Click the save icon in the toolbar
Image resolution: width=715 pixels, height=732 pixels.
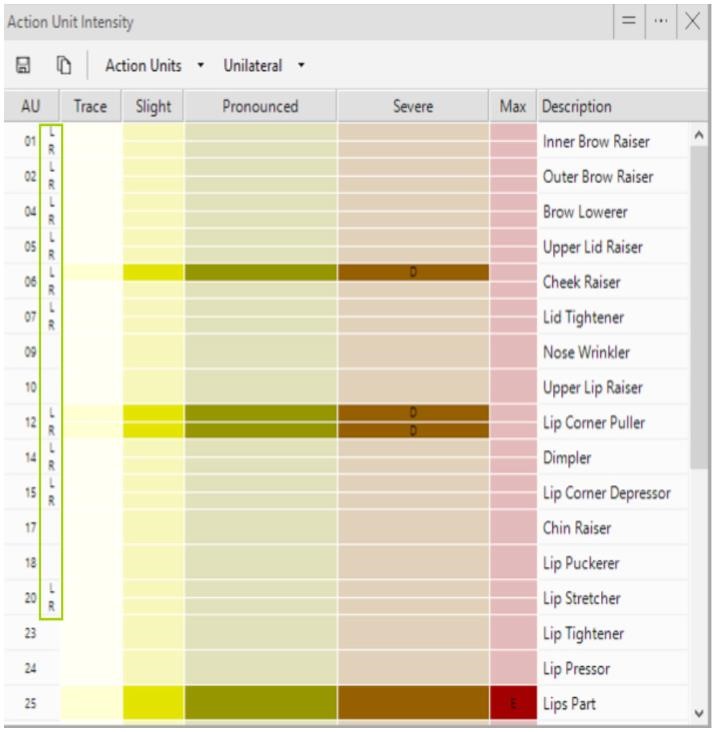(23, 66)
